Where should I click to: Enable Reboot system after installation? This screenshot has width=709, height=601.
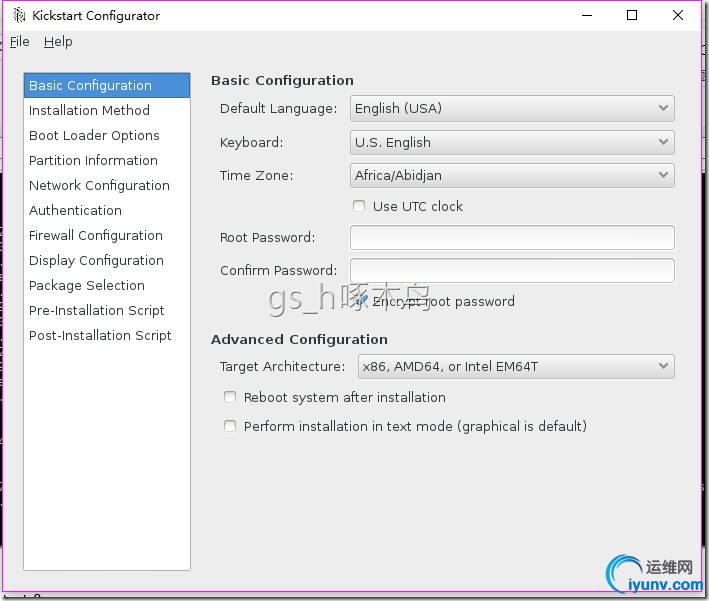tap(230, 397)
